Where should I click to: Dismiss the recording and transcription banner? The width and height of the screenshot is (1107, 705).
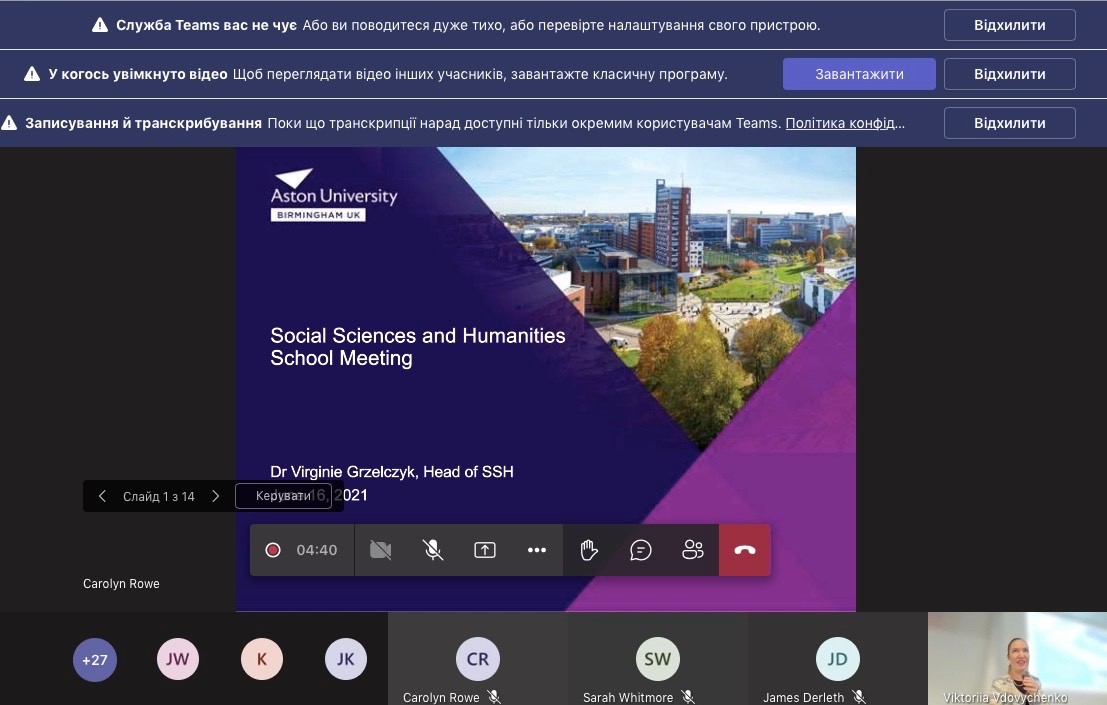(1009, 123)
